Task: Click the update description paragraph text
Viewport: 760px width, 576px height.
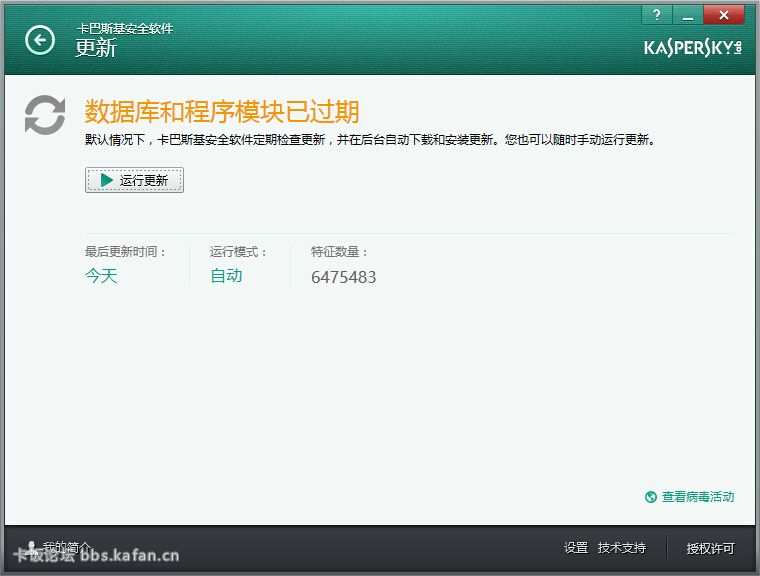Action: [370, 140]
